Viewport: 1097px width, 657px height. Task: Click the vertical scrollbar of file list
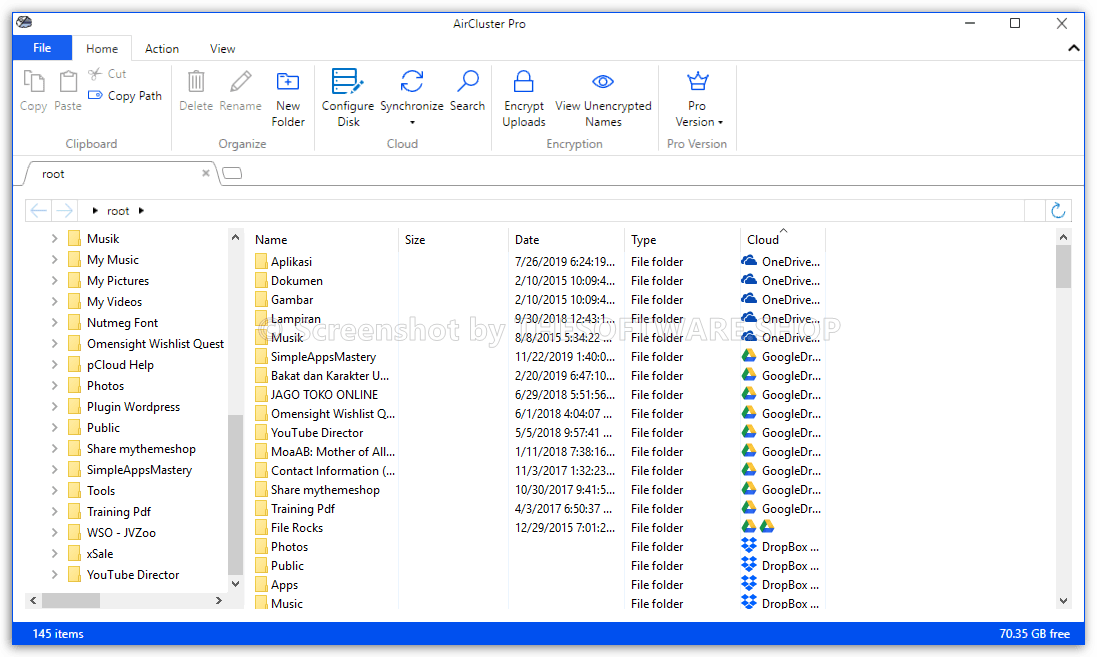[x=1063, y=420]
